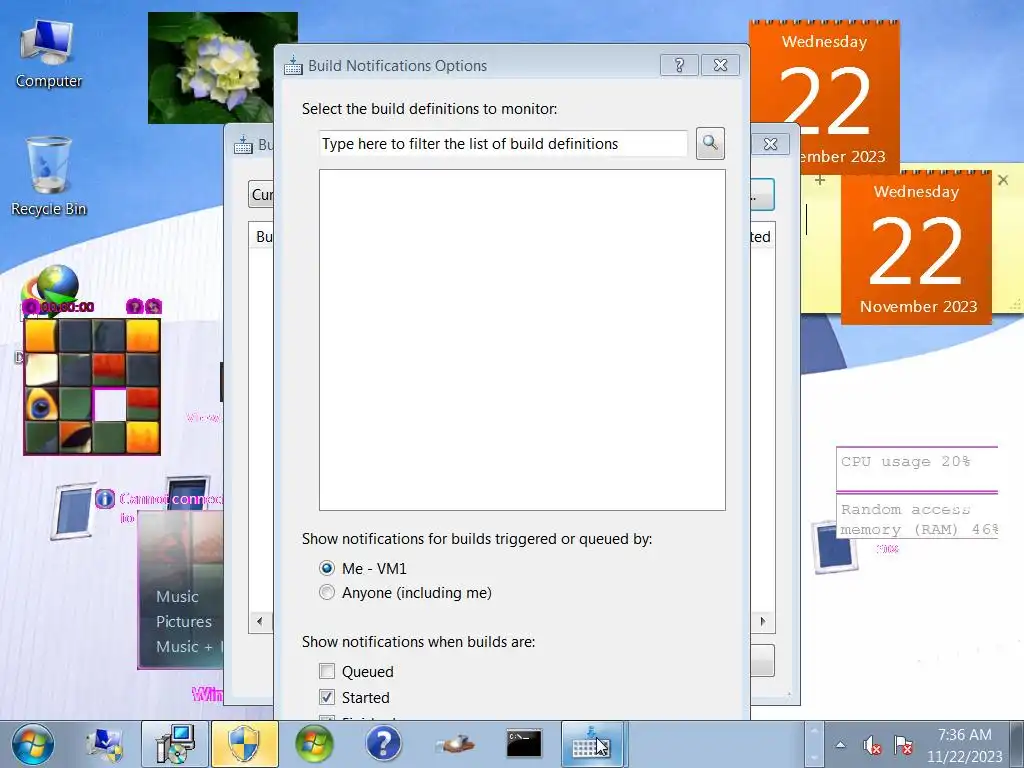This screenshot has width=1024, height=768.
Task: Click the lower November 2023 calendar gadget
Action: (916, 248)
